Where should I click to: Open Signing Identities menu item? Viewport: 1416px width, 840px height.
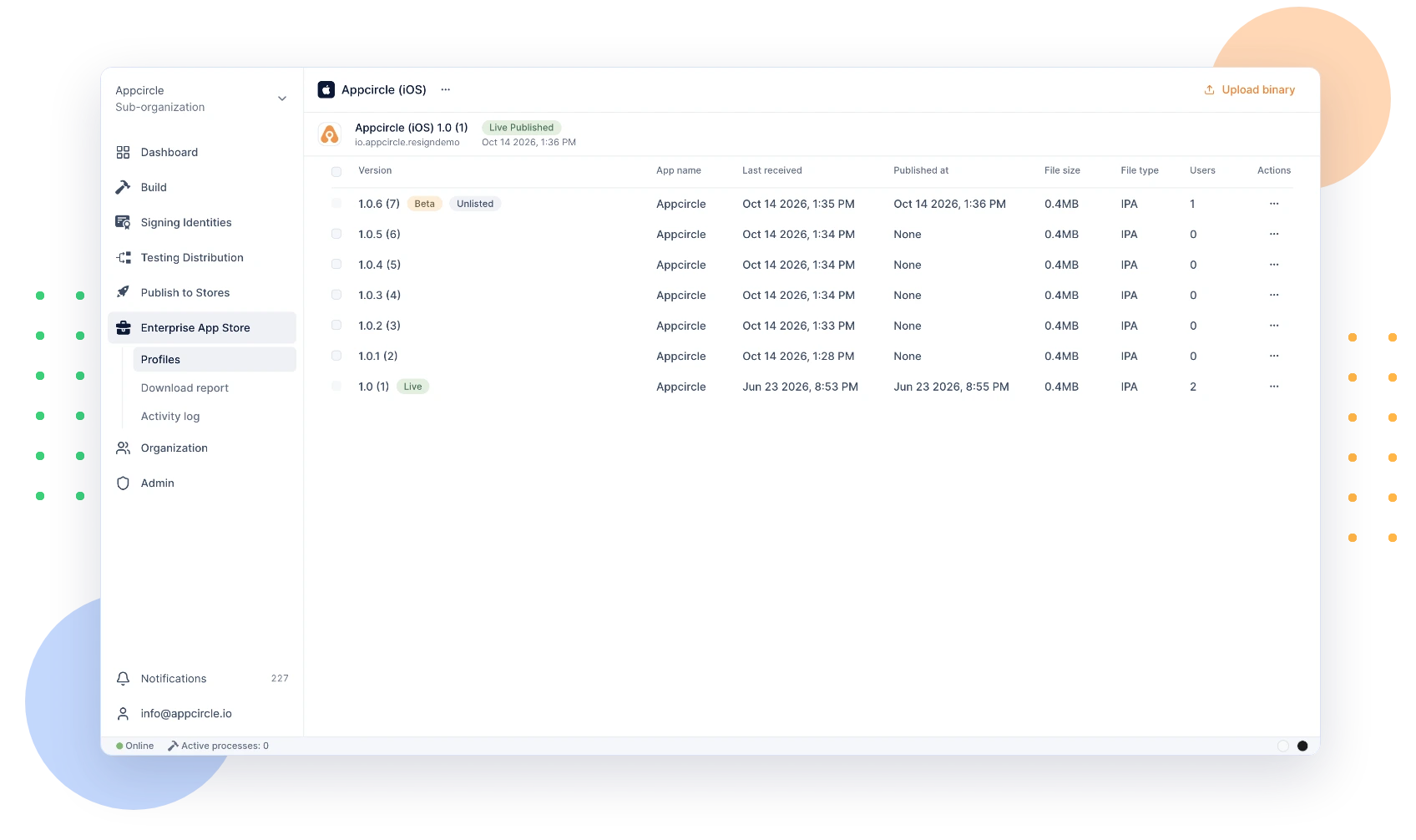click(202, 222)
